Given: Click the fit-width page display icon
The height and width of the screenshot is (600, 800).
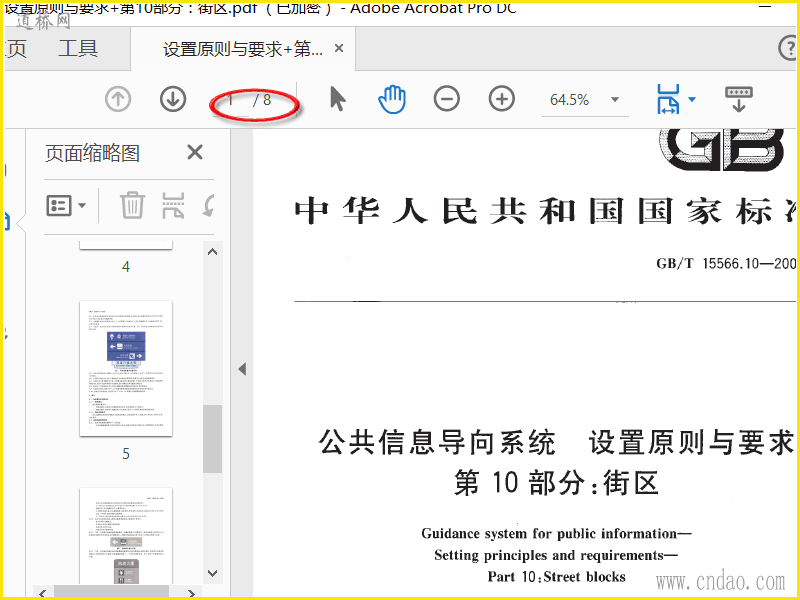Looking at the screenshot, I should (669, 99).
